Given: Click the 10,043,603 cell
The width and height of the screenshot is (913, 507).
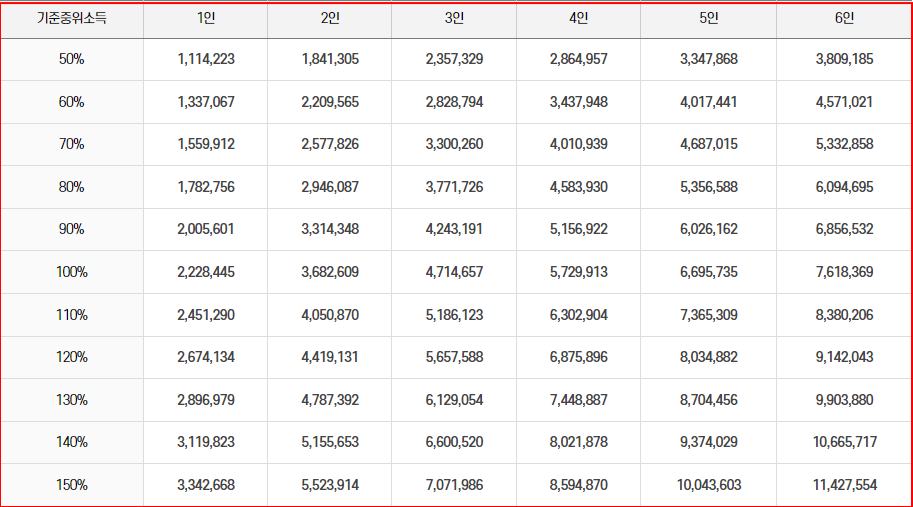Looking at the screenshot, I should pos(709,485).
